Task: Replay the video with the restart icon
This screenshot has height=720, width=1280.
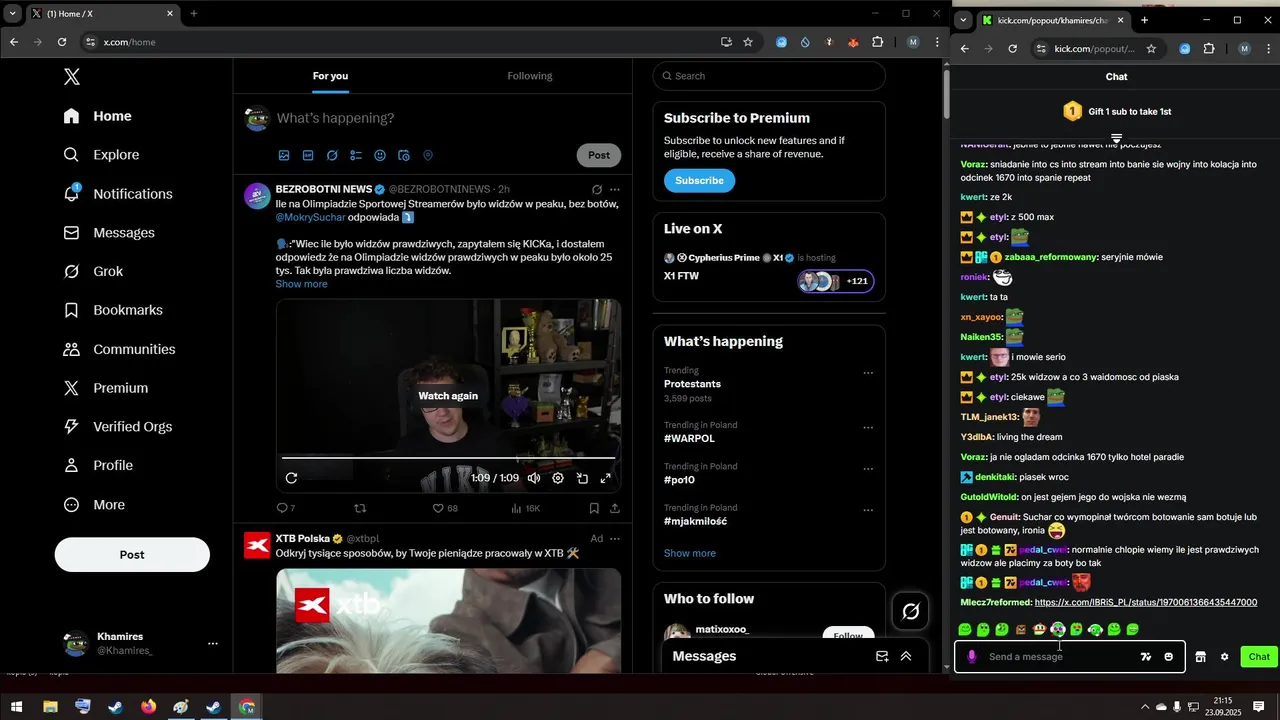Action: pyautogui.click(x=291, y=478)
